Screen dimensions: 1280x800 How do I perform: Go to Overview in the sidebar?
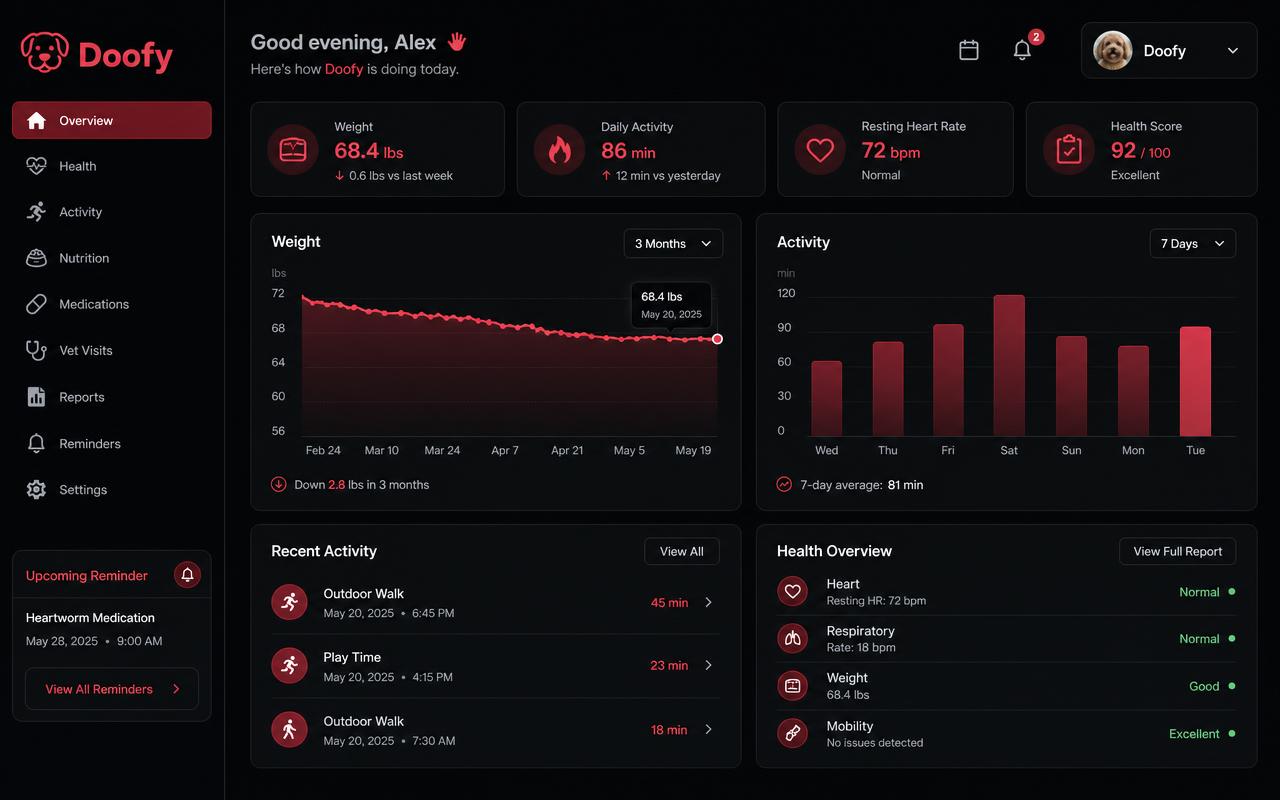tap(112, 120)
